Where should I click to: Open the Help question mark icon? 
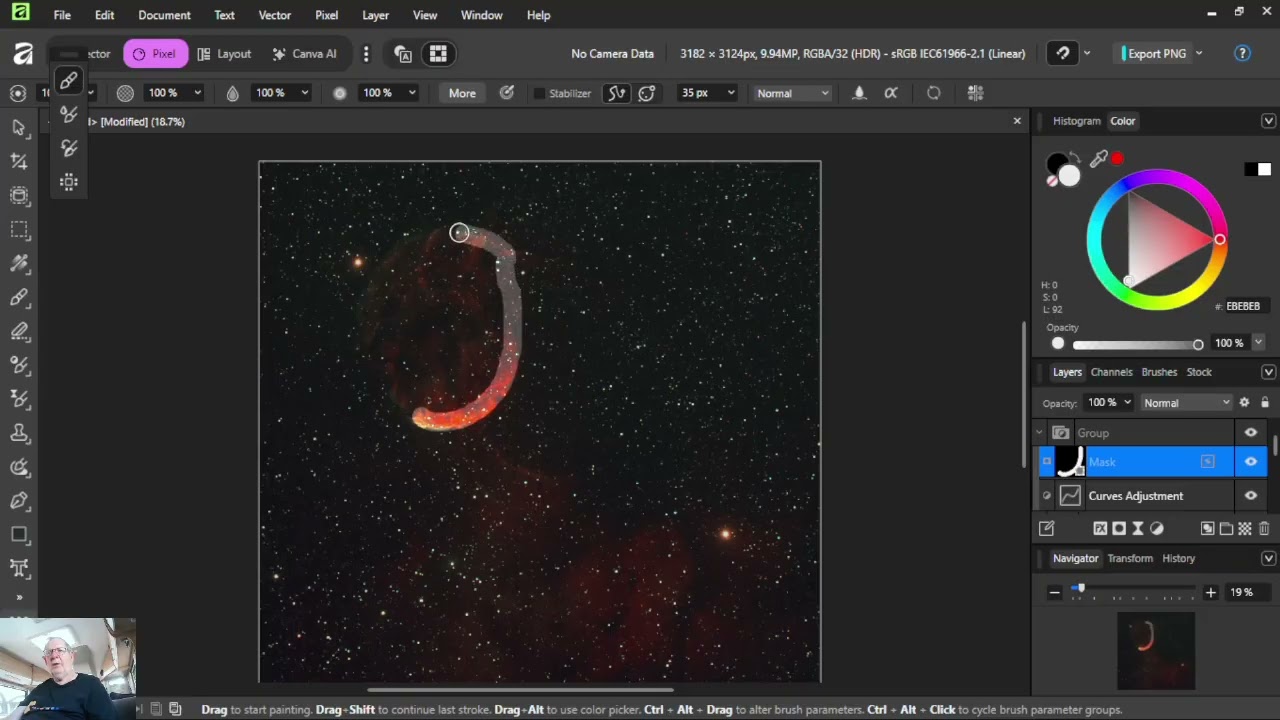click(1242, 54)
